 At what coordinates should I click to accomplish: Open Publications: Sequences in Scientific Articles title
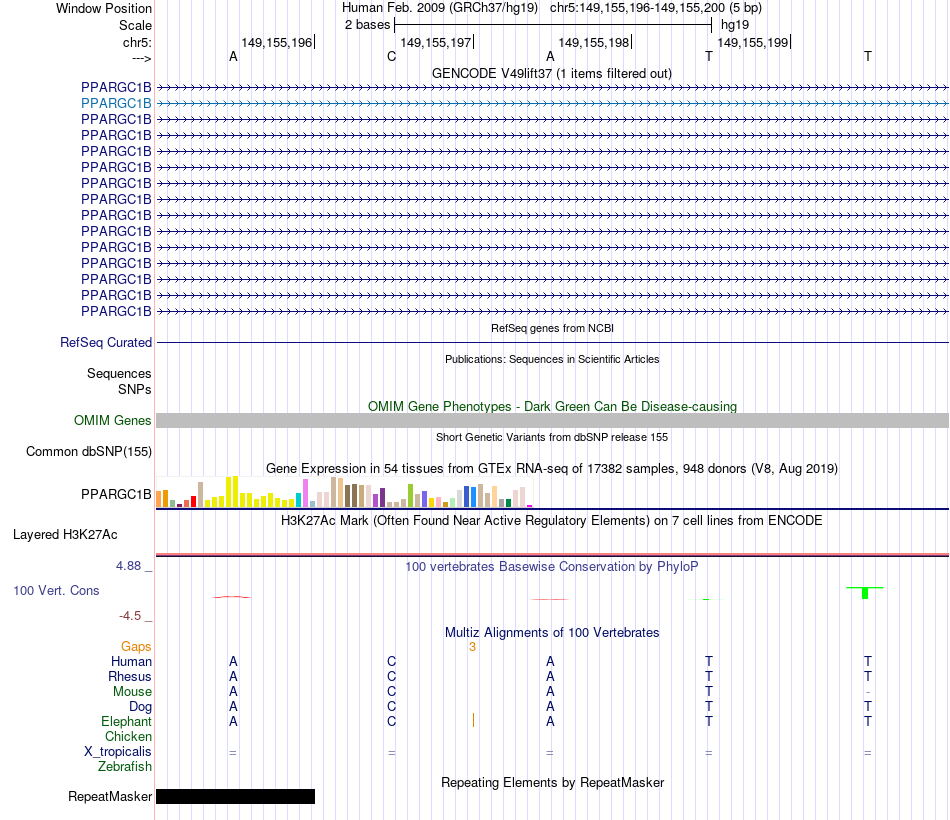552,359
